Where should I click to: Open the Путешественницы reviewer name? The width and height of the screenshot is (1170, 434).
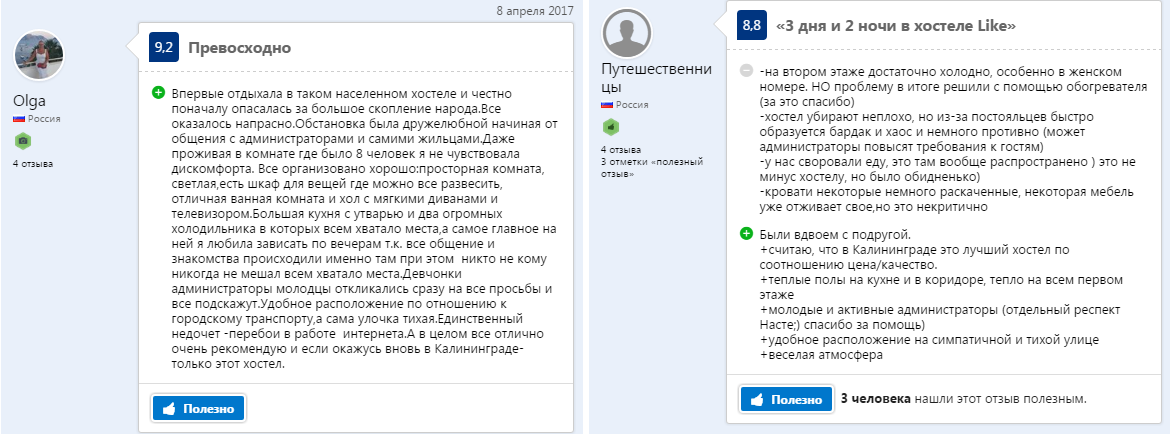point(655,78)
